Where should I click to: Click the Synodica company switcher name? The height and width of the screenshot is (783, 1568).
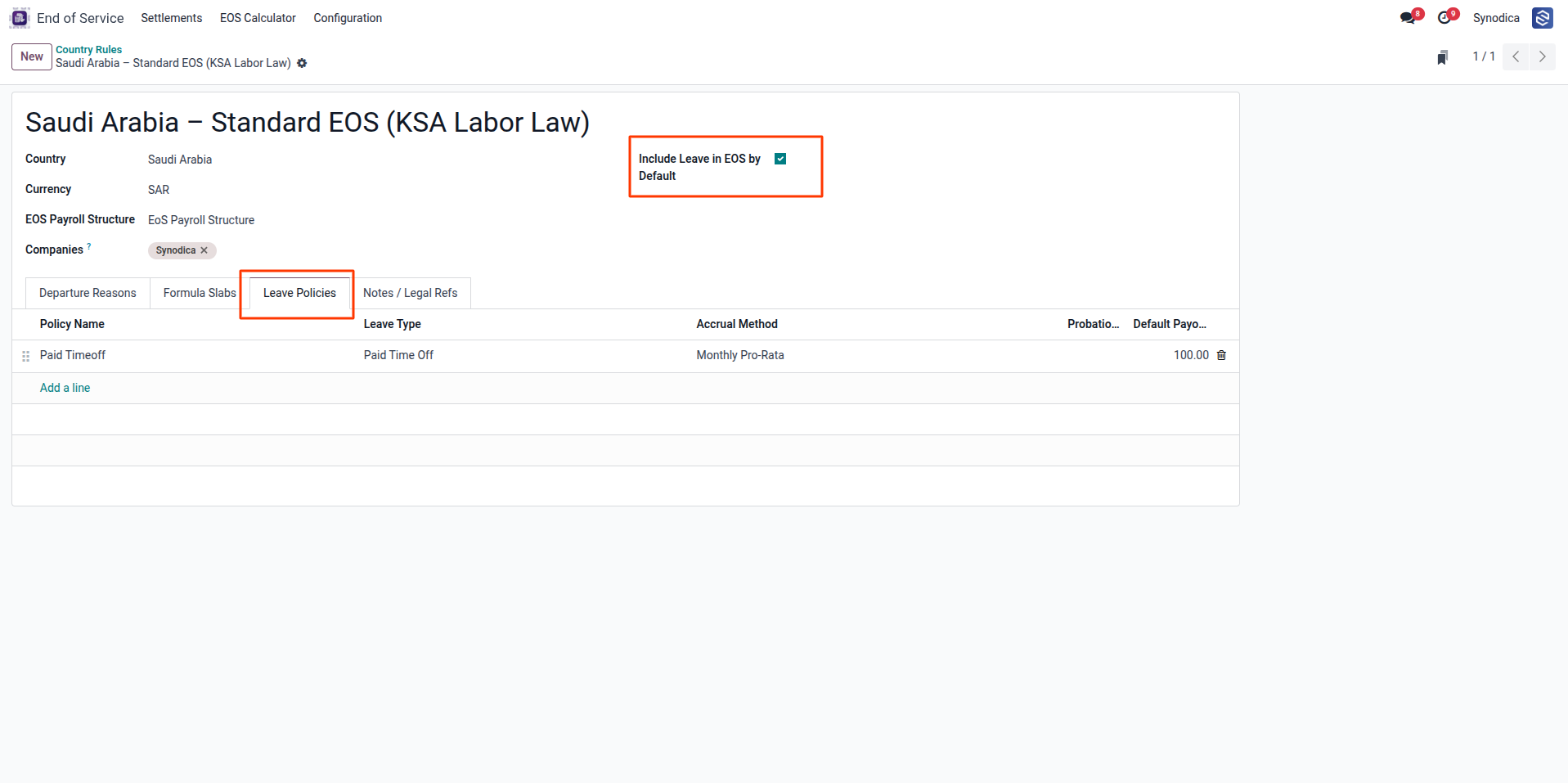[1496, 18]
